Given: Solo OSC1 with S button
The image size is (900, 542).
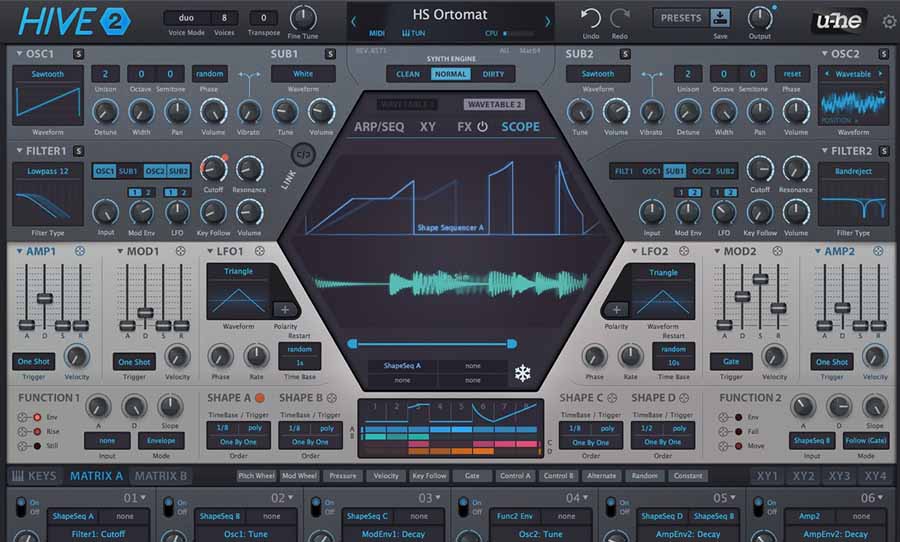Looking at the screenshot, I should point(78,54).
